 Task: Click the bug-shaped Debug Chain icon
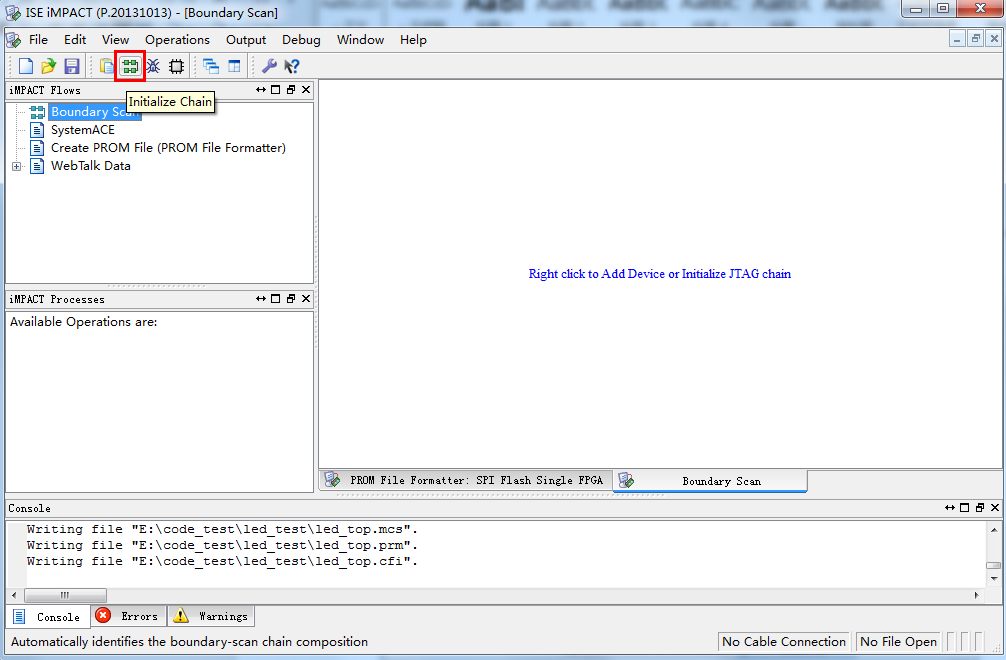coord(153,66)
